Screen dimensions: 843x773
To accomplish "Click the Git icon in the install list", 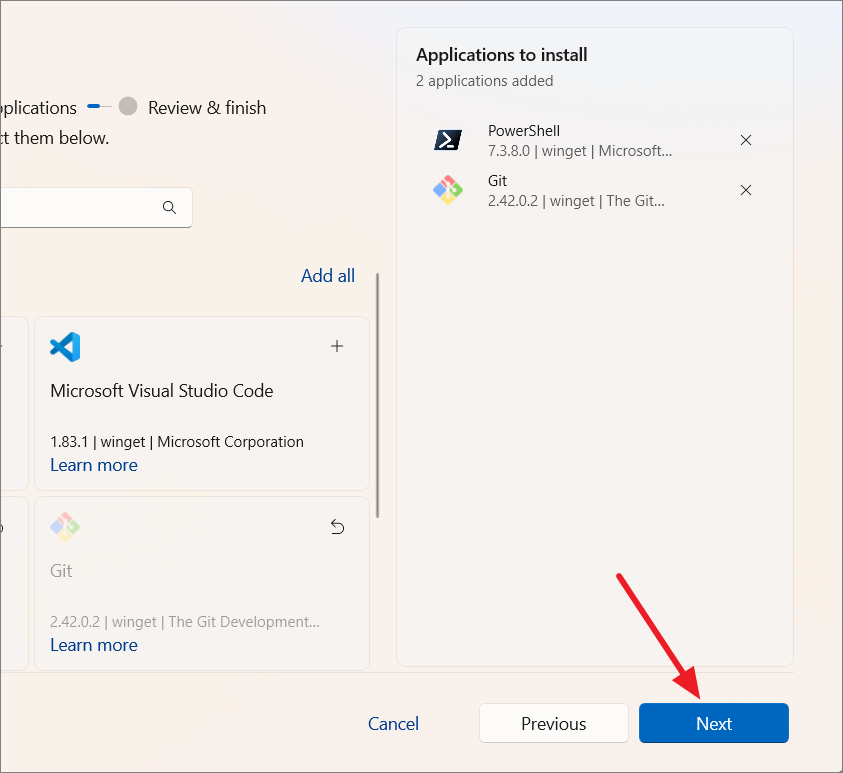I will [448, 190].
